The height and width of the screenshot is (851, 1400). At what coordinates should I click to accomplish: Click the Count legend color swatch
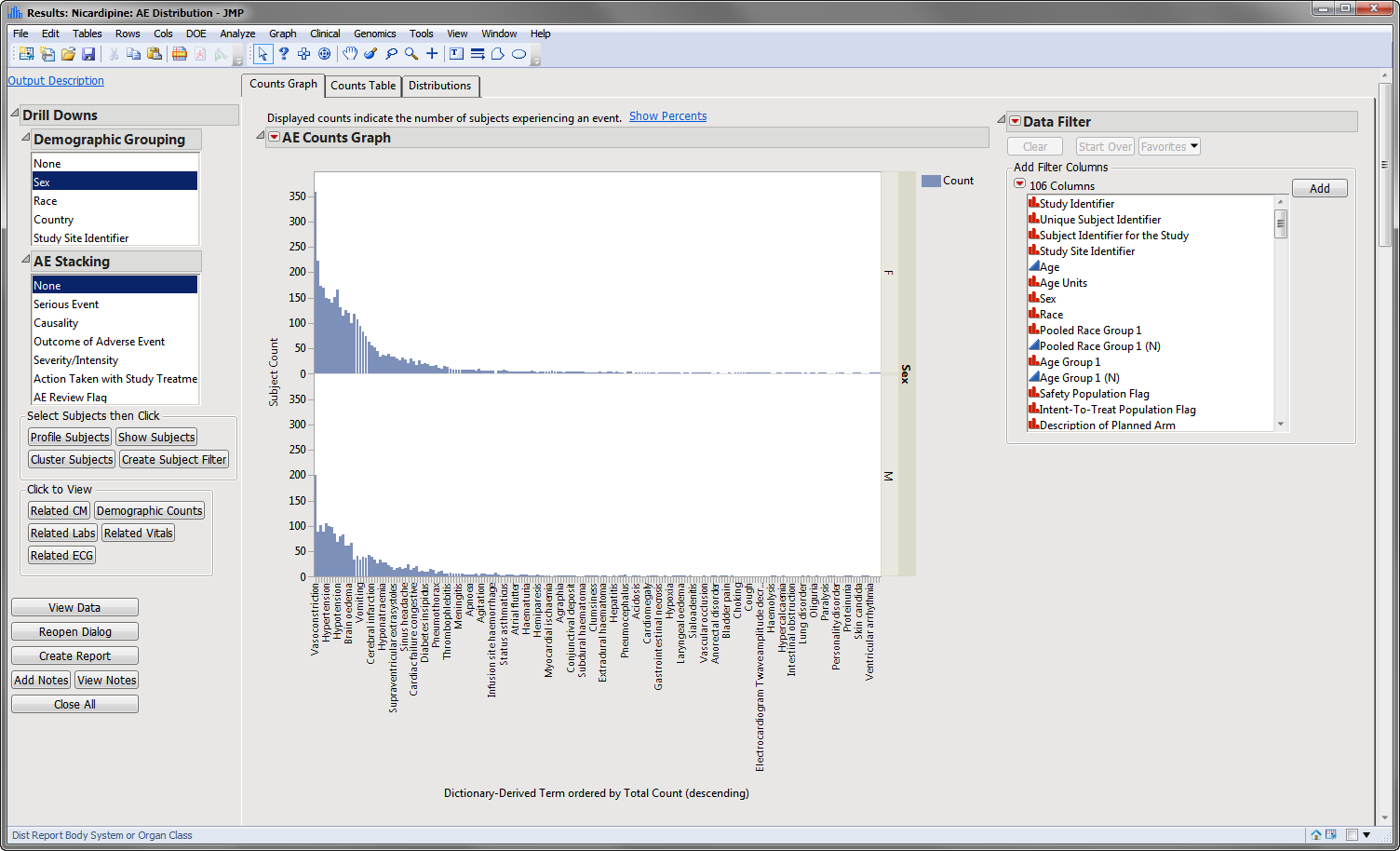pos(931,182)
